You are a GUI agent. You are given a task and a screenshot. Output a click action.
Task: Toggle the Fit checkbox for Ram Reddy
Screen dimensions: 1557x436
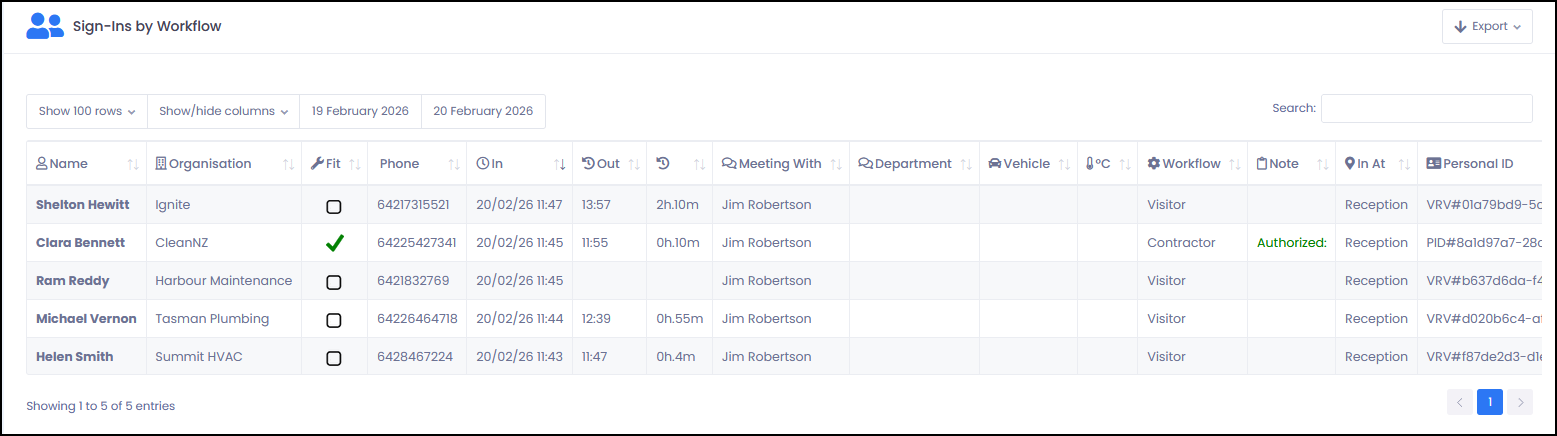334,282
